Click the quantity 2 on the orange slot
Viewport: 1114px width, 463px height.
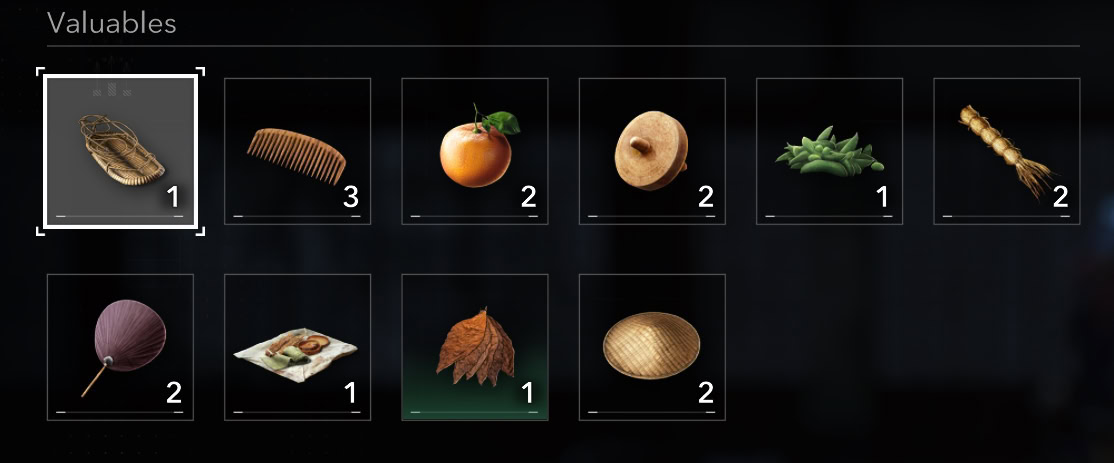click(528, 197)
